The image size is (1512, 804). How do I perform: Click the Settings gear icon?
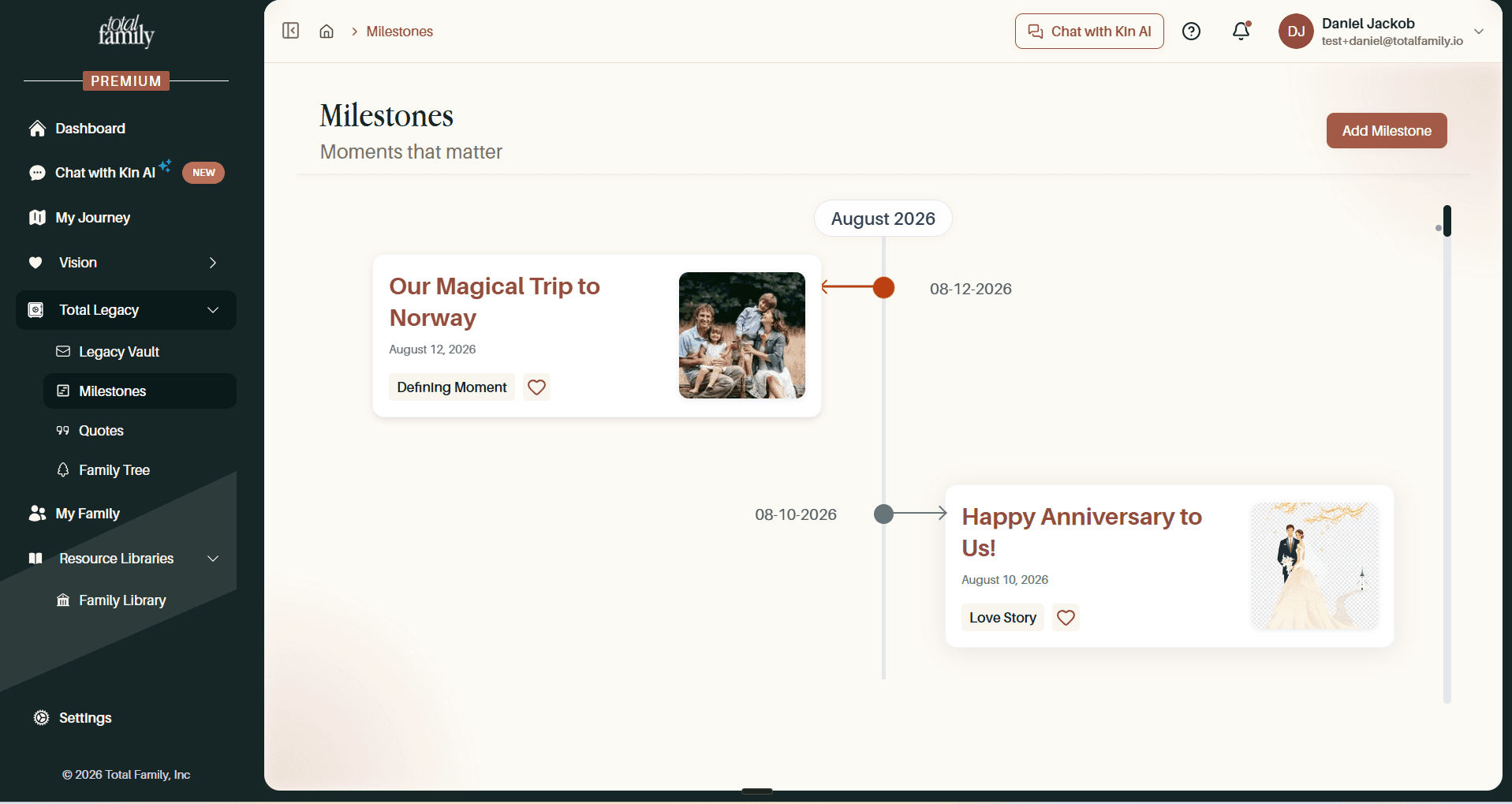click(41, 718)
